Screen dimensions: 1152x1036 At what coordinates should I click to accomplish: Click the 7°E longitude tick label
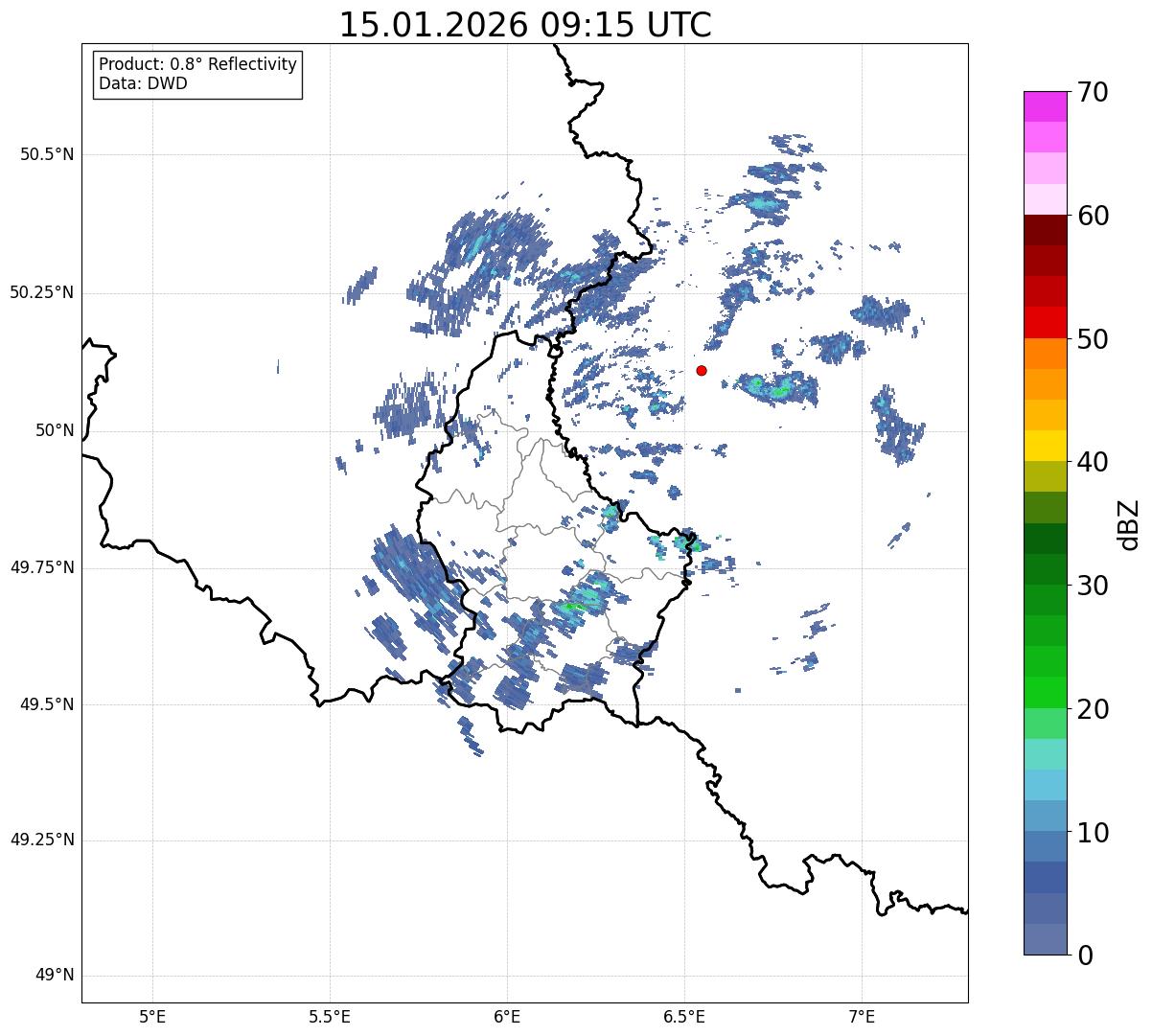tap(863, 1017)
